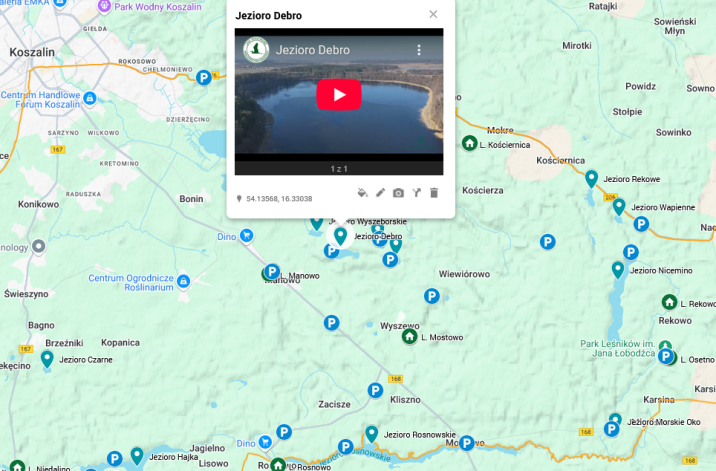The height and width of the screenshot is (471, 716).
Task: Click the parking marker at Manowo
Action: [x=272, y=271]
